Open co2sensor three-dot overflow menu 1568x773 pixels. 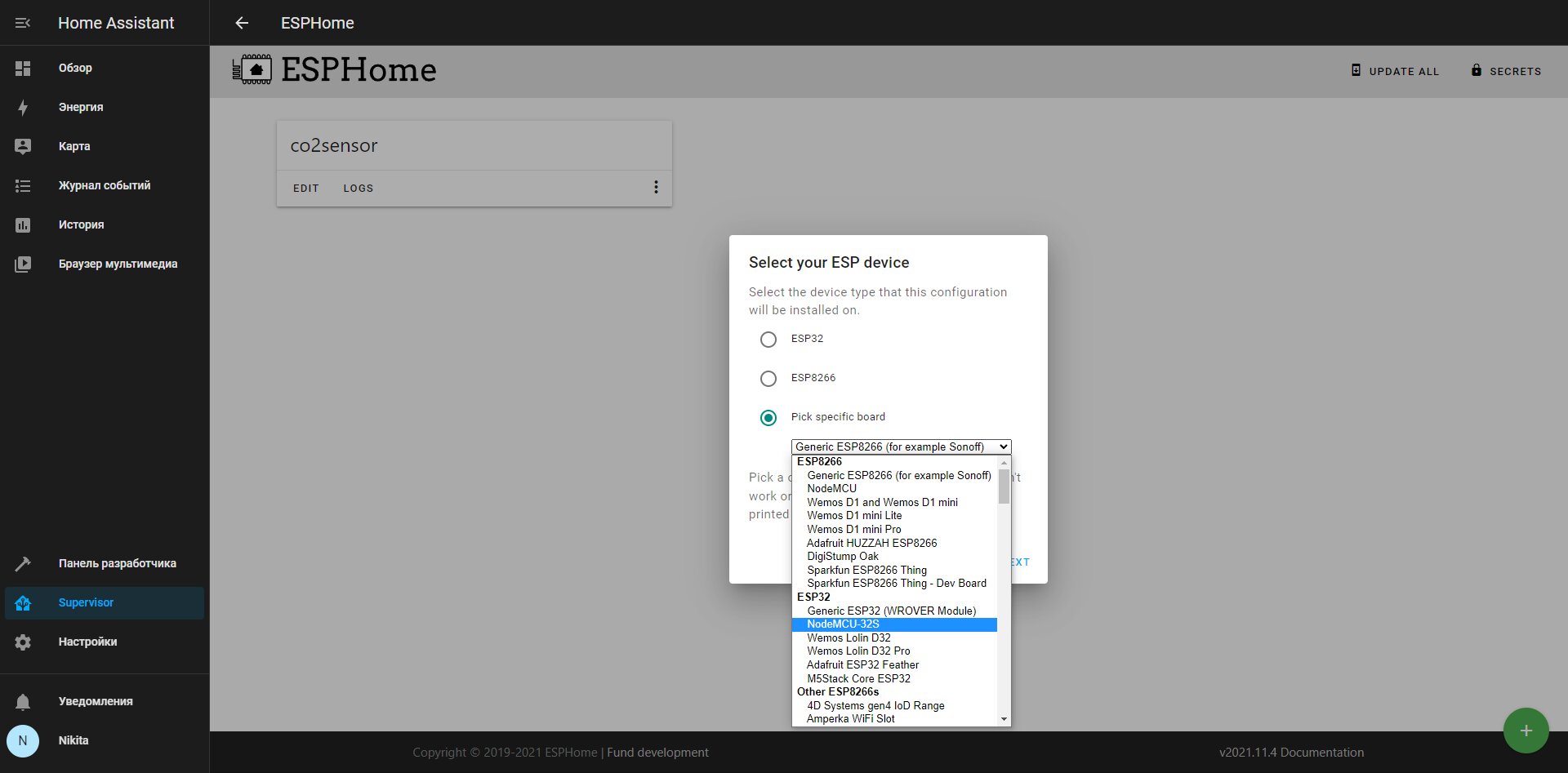tap(656, 187)
